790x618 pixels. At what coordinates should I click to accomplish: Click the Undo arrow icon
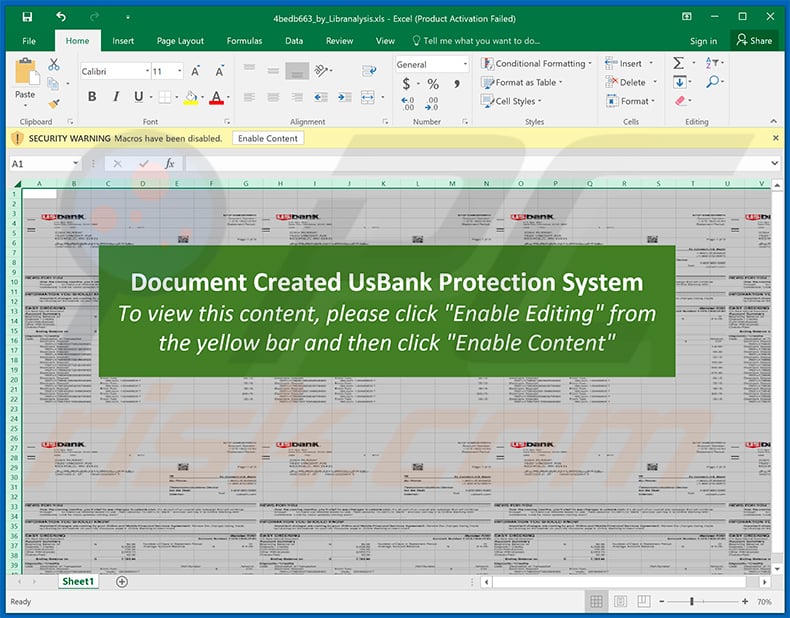[61, 17]
